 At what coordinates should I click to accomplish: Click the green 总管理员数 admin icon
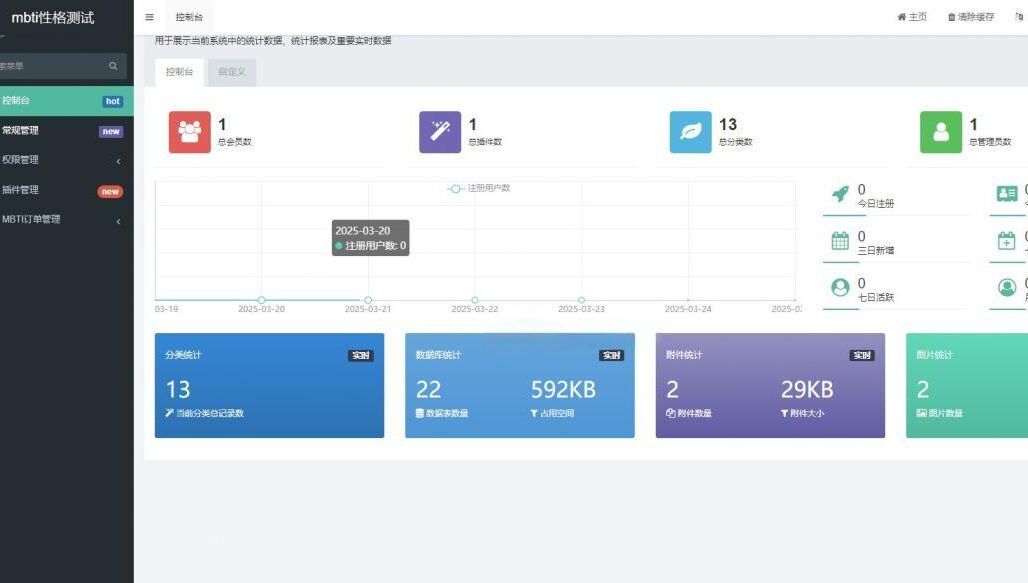coord(940,130)
